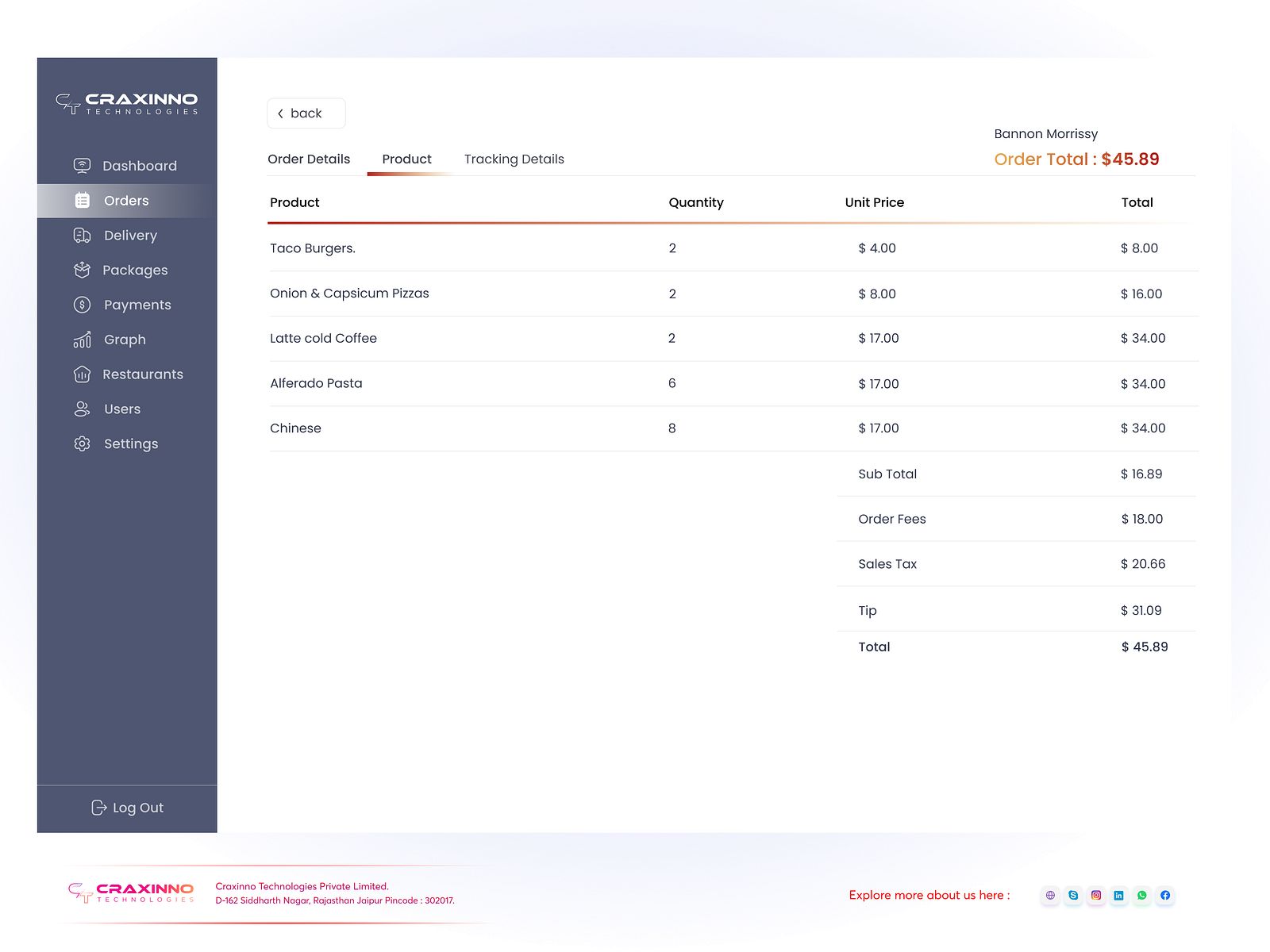Click quantity 6 in the Alferado Pasta row
This screenshot has width=1270, height=952.
tap(672, 383)
